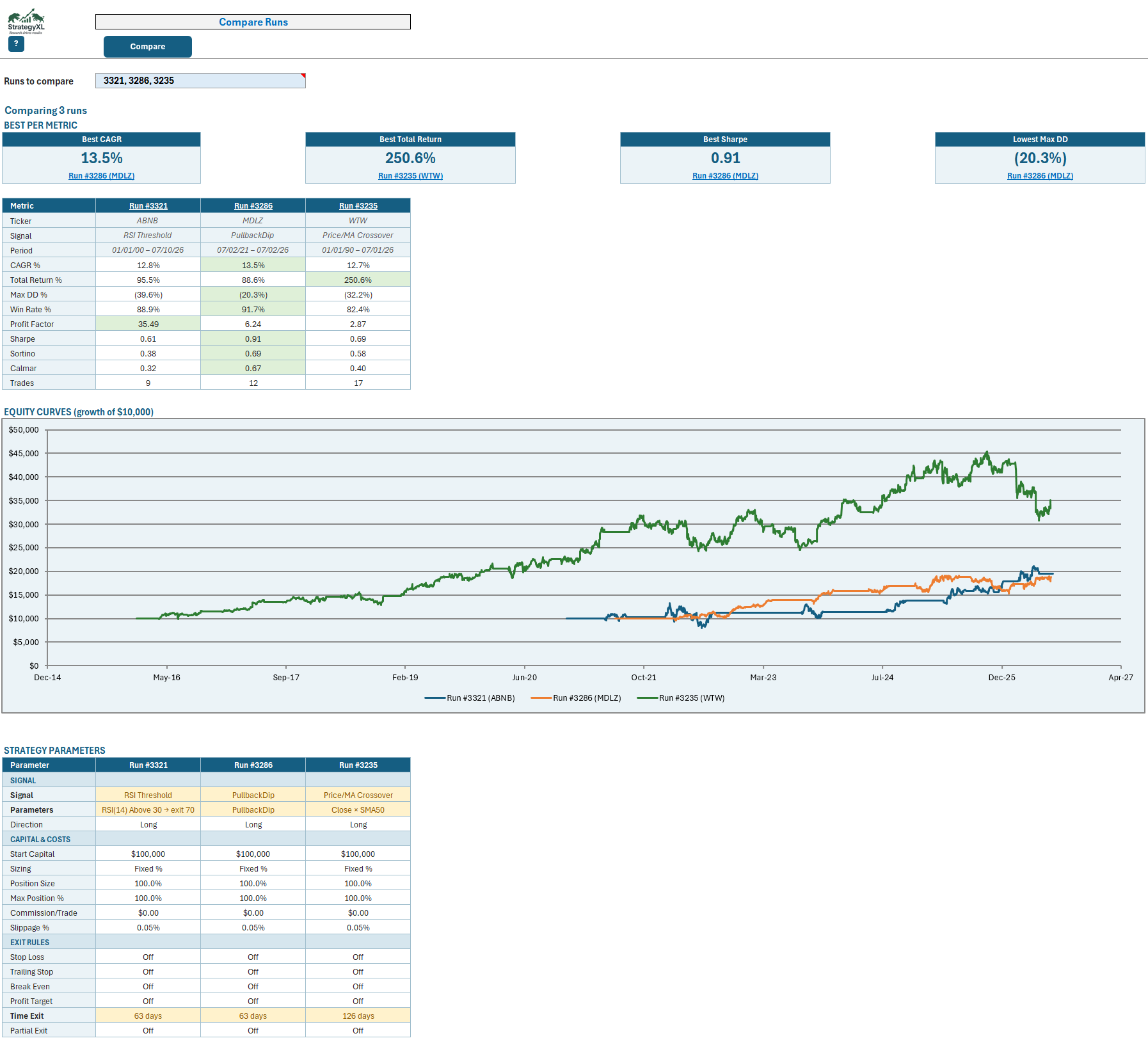Click the StrategyXL logo icon

click(26, 21)
